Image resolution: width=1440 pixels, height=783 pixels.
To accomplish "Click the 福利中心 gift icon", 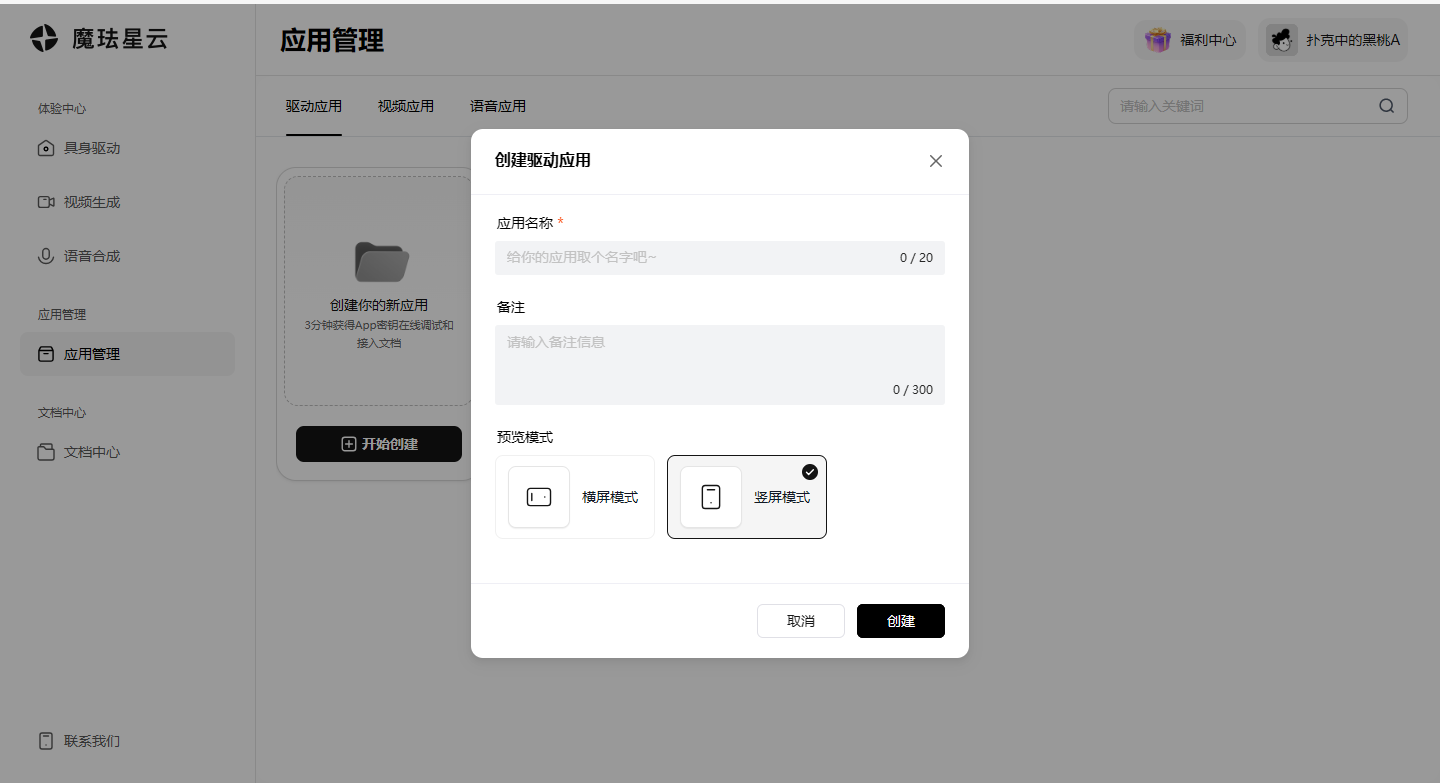I will [x=1158, y=40].
